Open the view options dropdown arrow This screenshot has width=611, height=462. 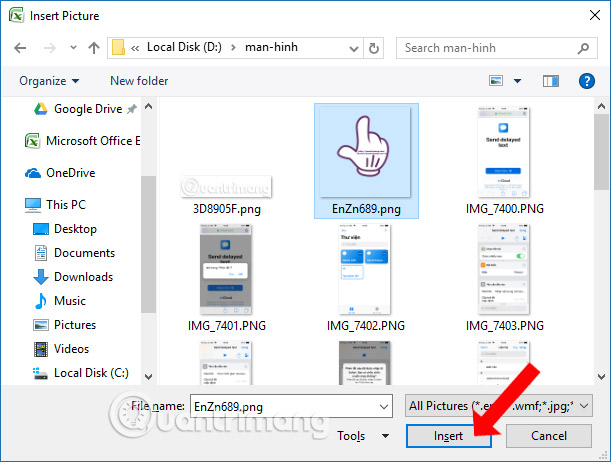click(x=517, y=81)
